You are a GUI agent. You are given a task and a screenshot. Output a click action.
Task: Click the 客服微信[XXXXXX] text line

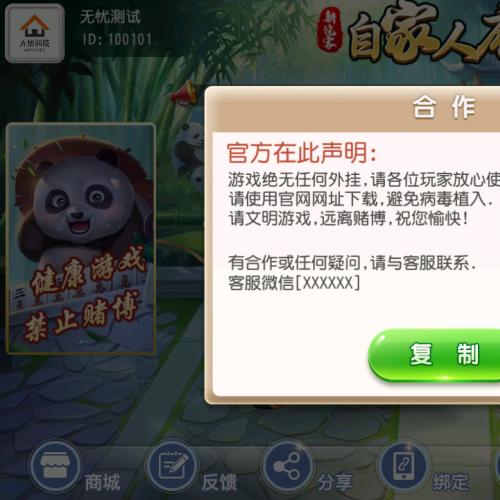[x=294, y=283]
